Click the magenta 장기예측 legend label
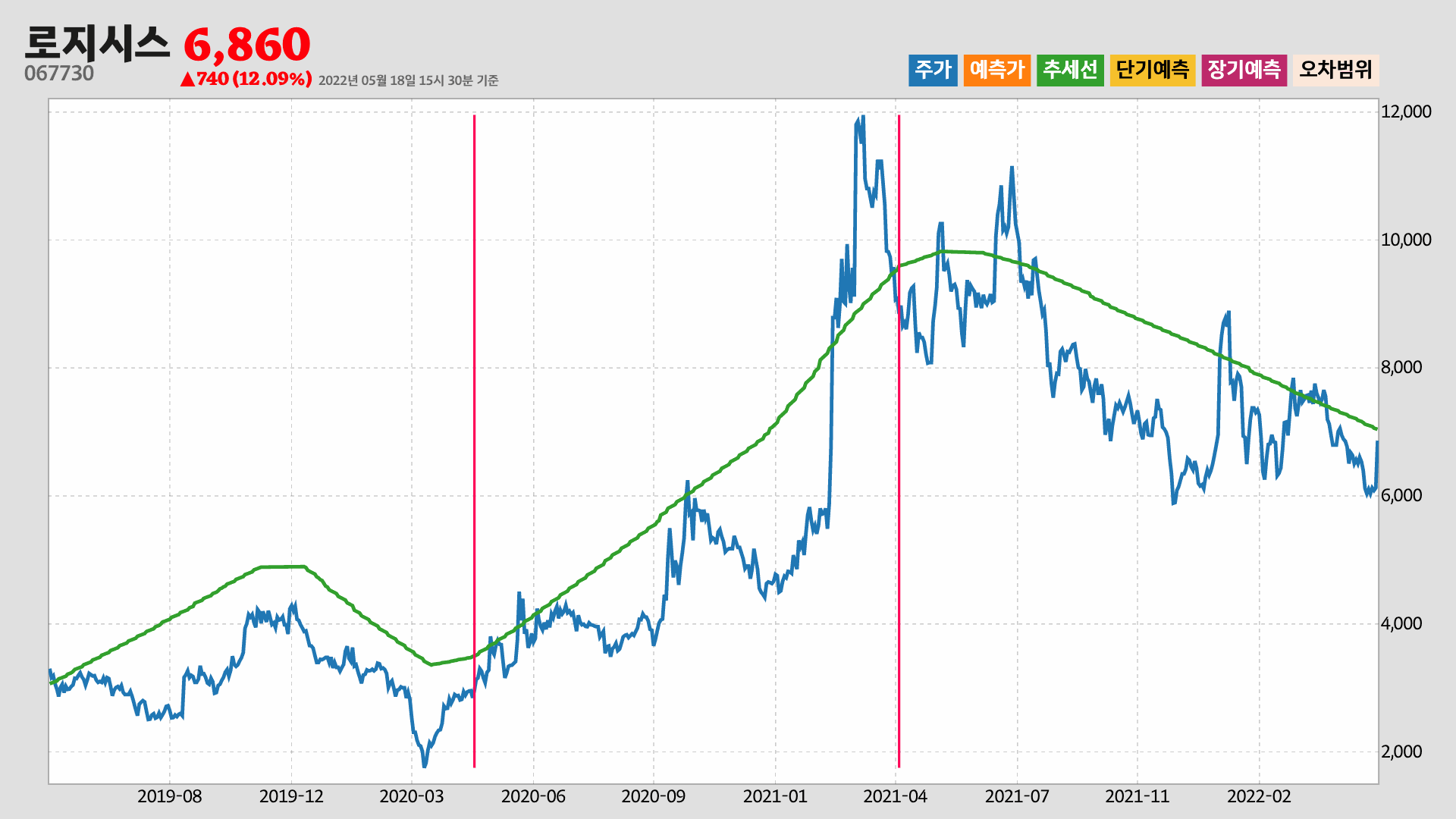This screenshot has width=1456, height=819. point(1244,70)
